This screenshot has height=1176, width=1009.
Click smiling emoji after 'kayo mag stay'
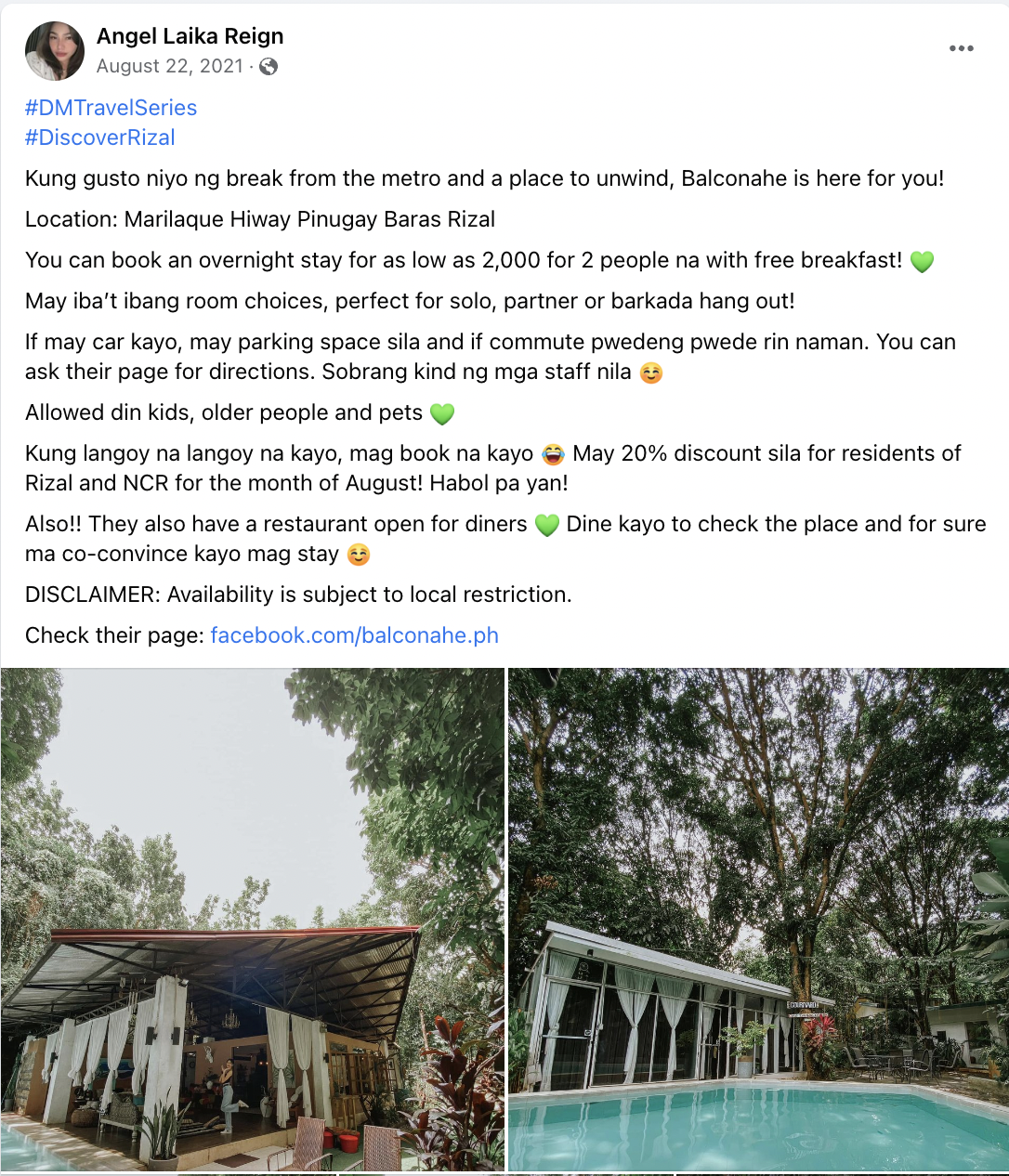click(x=358, y=555)
